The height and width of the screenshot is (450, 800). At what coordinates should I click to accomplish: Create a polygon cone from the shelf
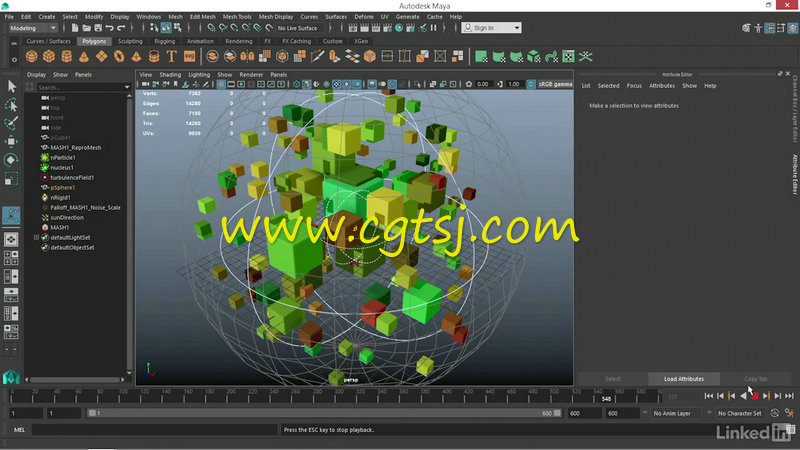84,56
